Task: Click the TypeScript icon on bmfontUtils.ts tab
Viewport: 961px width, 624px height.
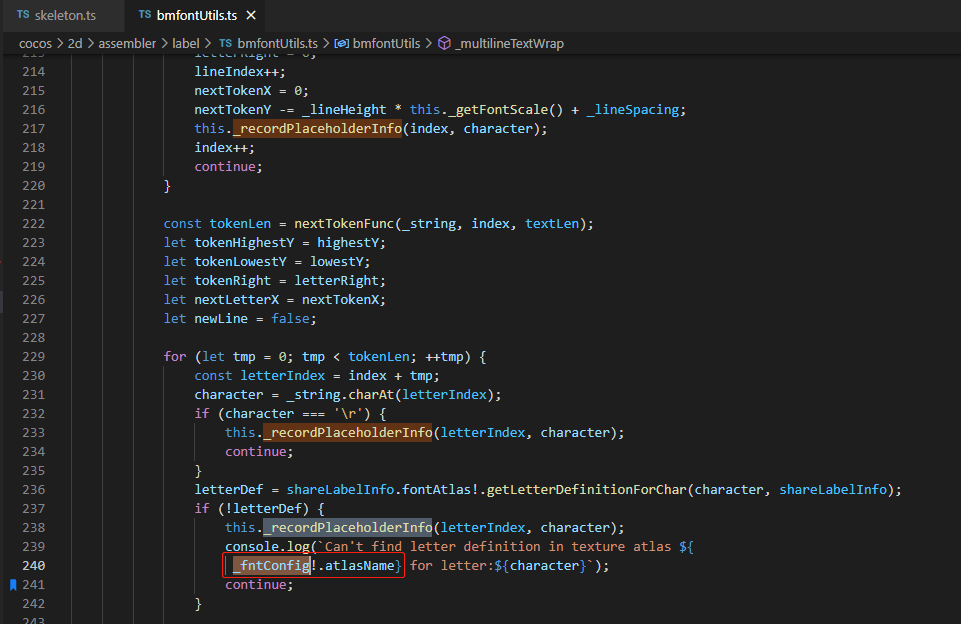Action: point(145,15)
